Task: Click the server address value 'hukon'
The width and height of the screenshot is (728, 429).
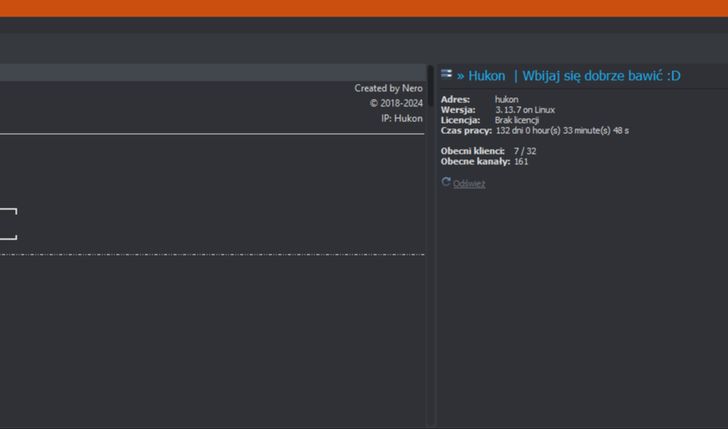Action: [x=506, y=99]
